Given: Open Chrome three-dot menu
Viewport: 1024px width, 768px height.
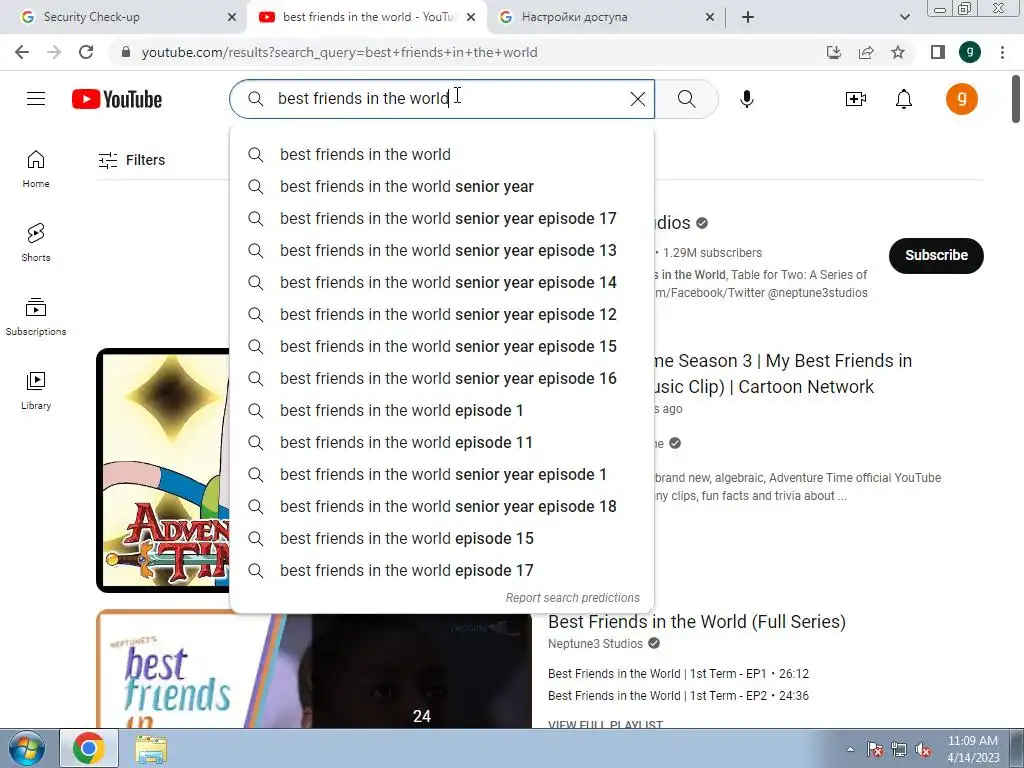Looking at the screenshot, I should click(x=1002, y=52).
